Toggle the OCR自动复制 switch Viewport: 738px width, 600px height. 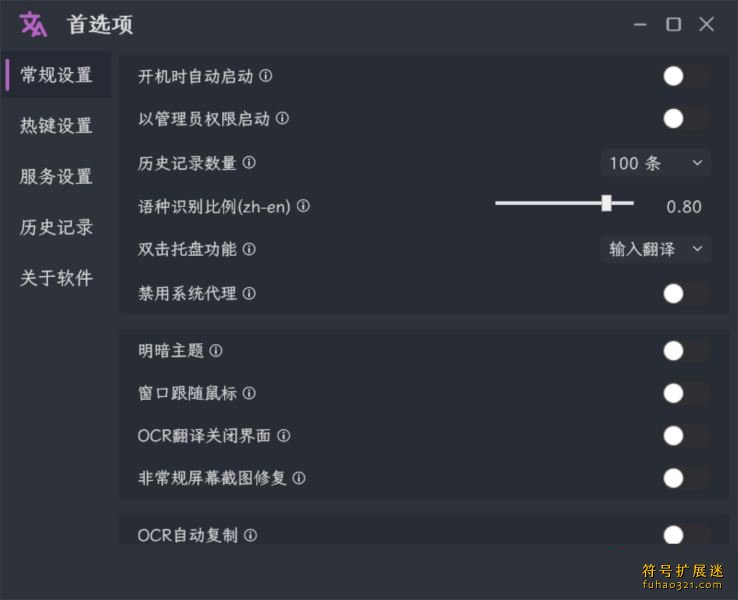pyautogui.click(x=685, y=535)
